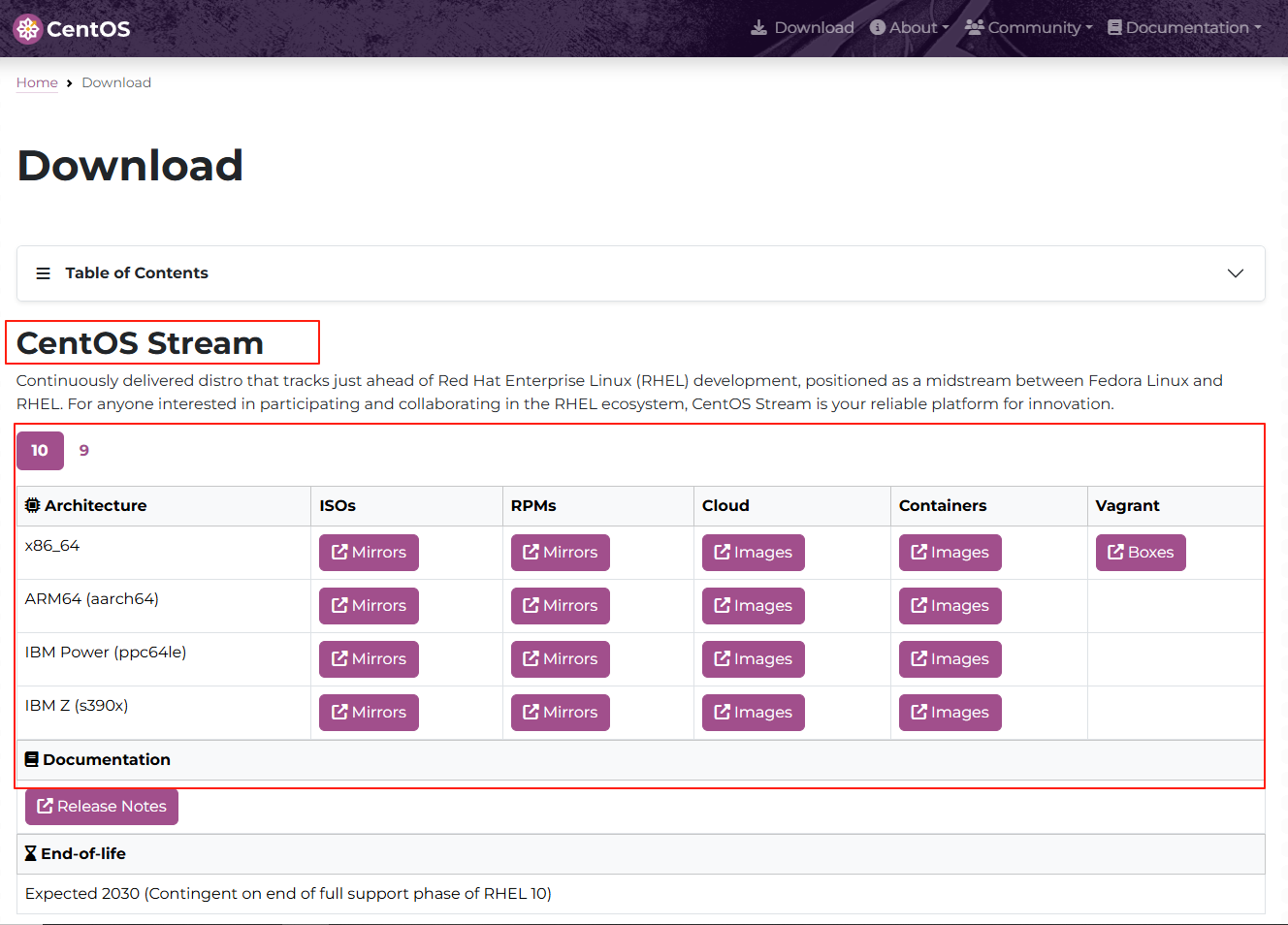Open IBM Z ISOs Mirrors button
The height and width of the screenshot is (925, 1288).
tap(369, 713)
